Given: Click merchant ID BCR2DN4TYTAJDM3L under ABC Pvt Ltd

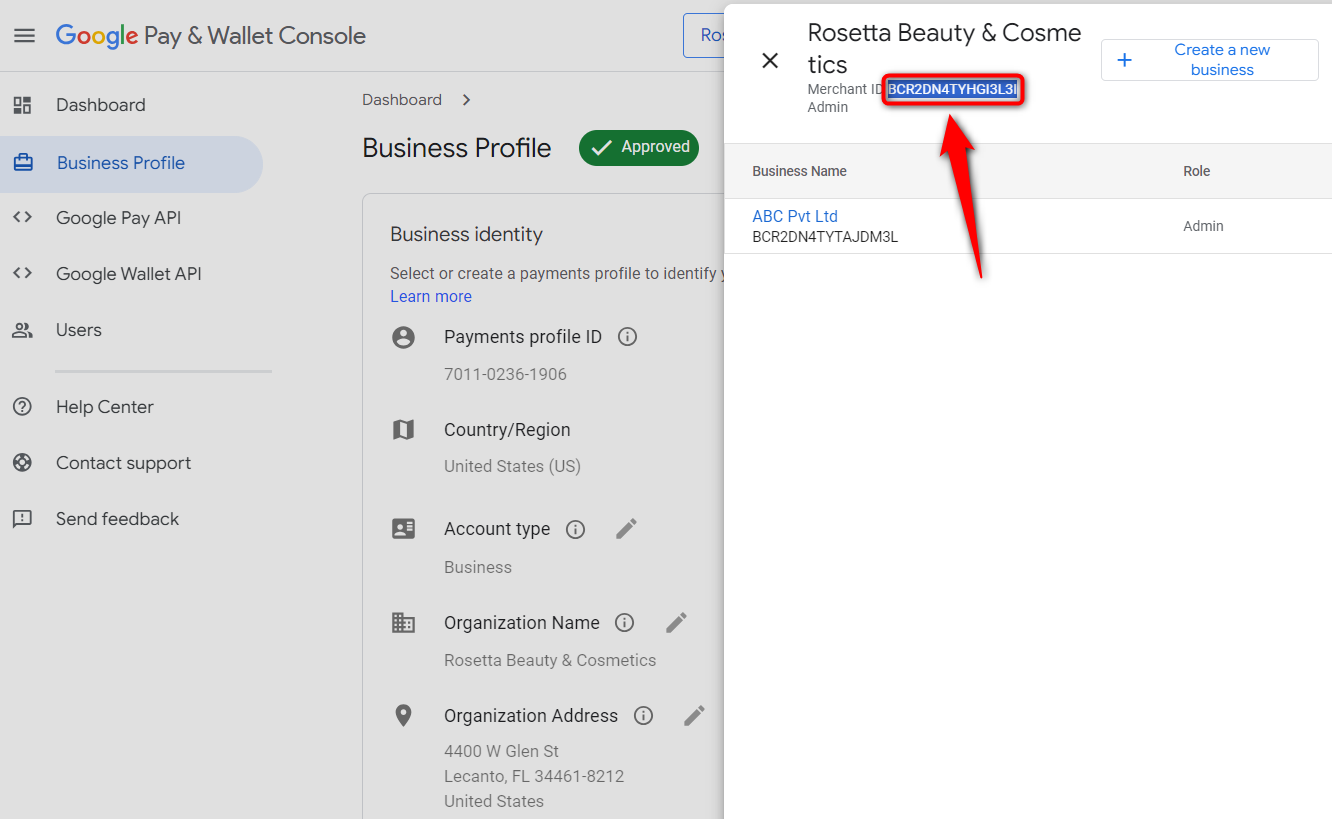Looking at the screenshot, I should (x=825, y=237).
